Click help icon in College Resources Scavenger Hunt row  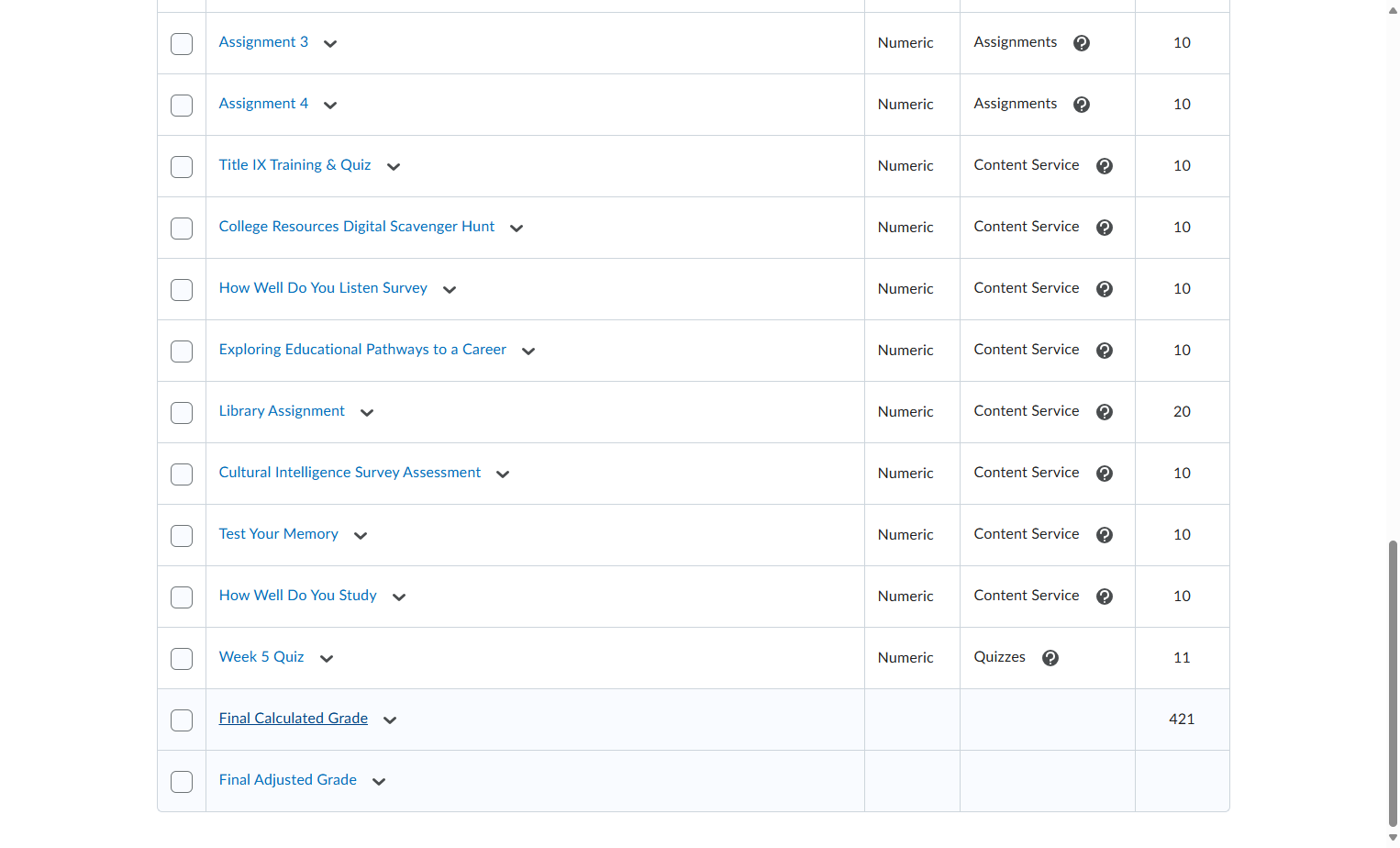click(x=1105, y=228)
